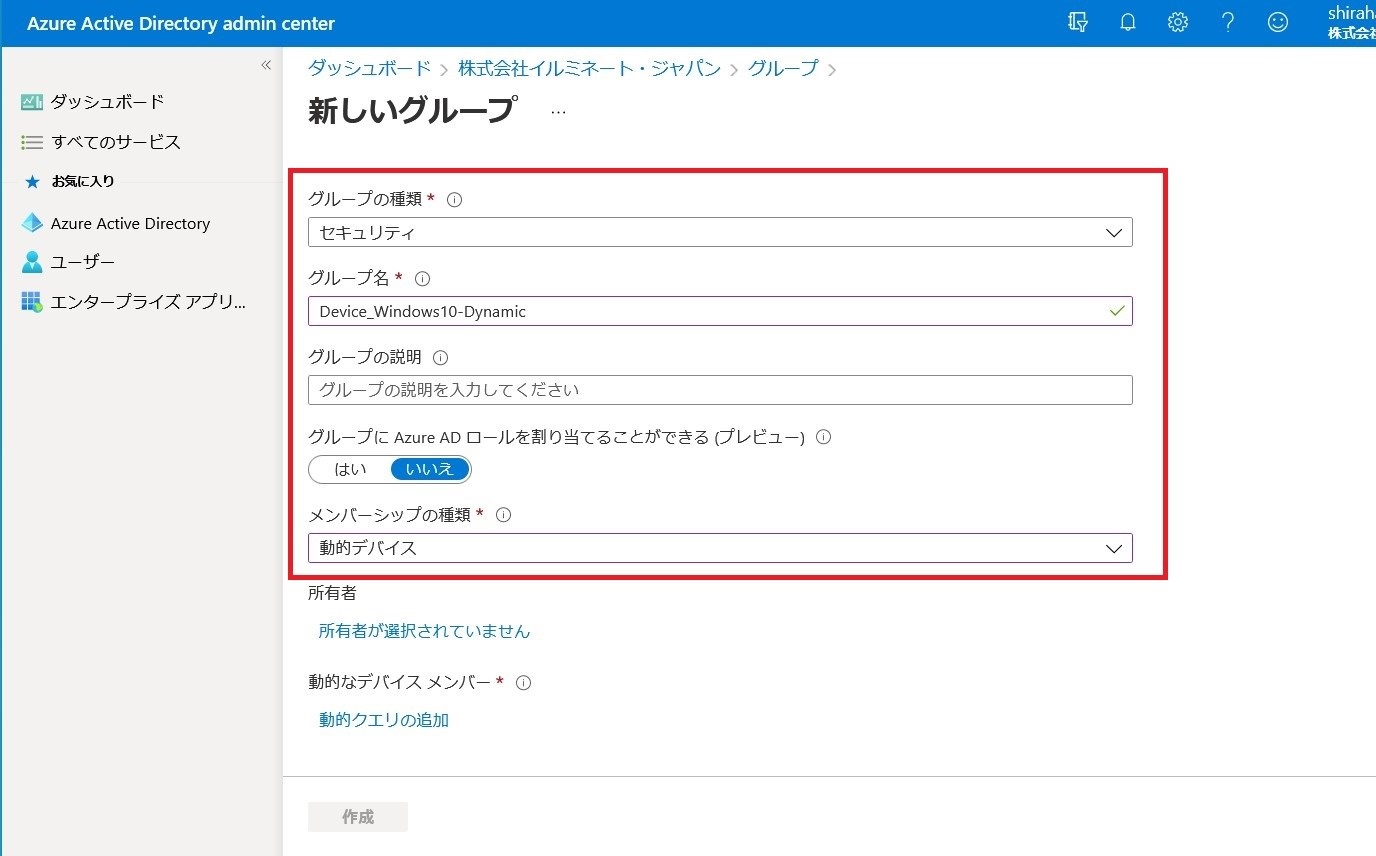Send feedback with the smiley icon
Screen dimensions: 1376x856
pyautogui.click(x=1278, y=22)
